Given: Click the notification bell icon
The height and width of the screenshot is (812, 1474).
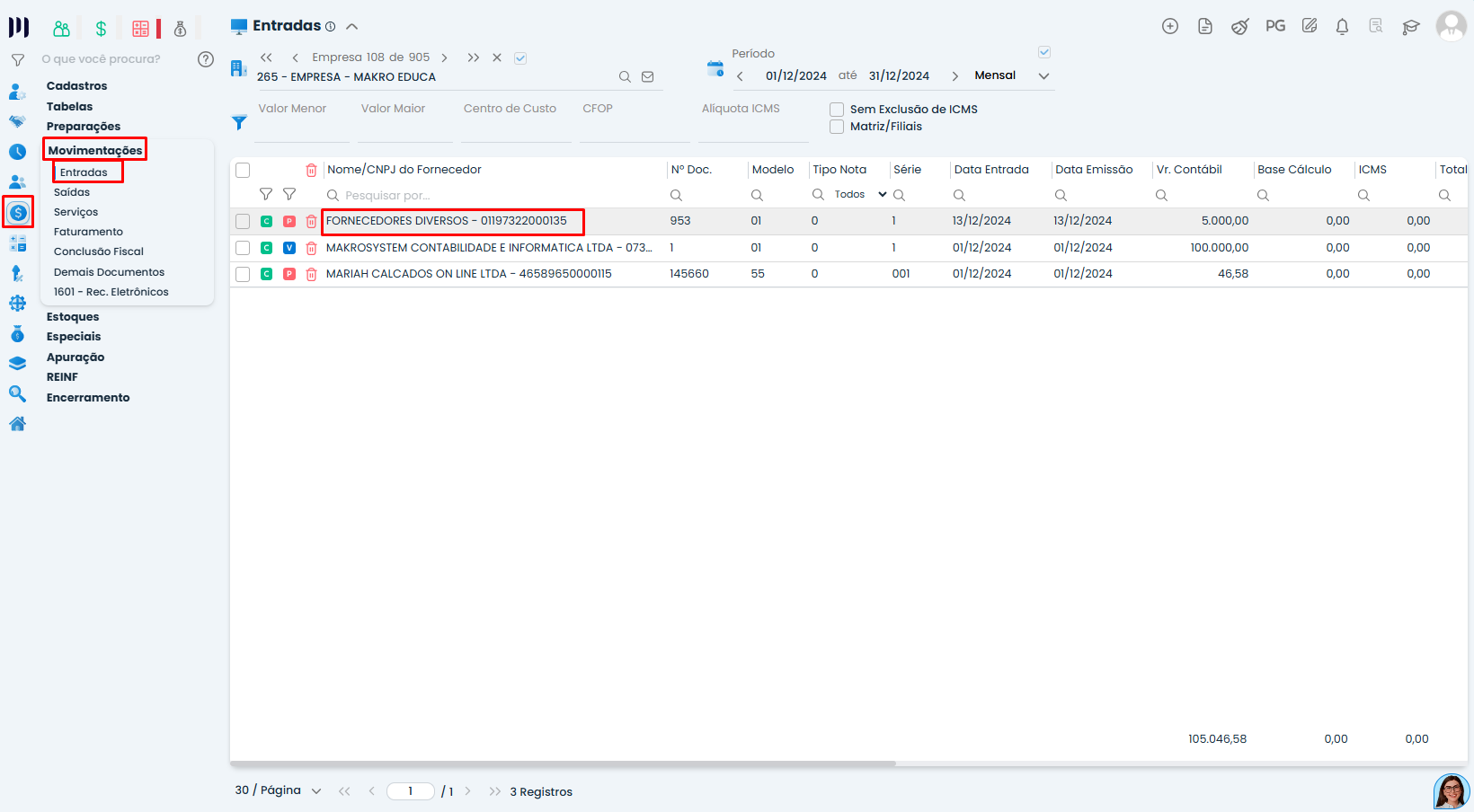Looking at the screenshot, I should coord(1342,27).
